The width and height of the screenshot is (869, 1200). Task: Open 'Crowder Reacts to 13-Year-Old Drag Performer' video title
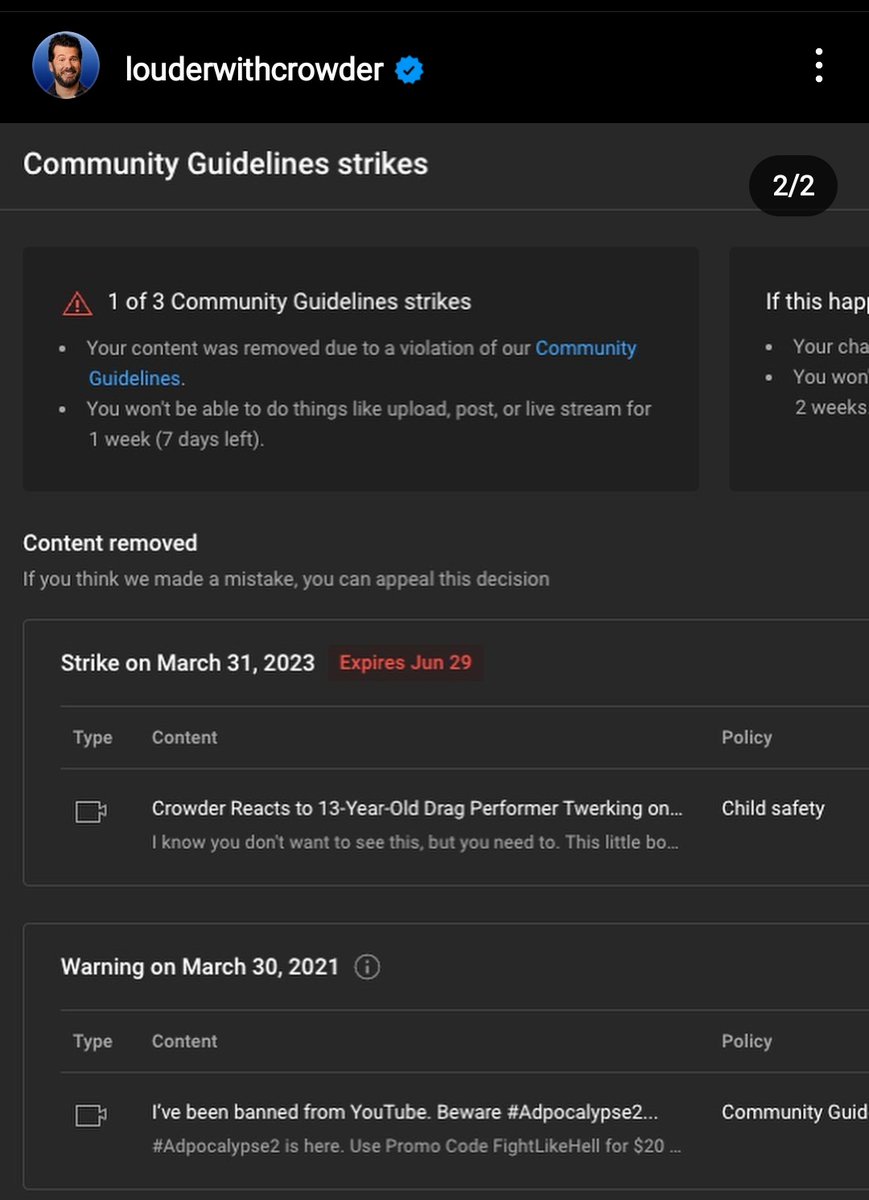[x=417, y=808]
